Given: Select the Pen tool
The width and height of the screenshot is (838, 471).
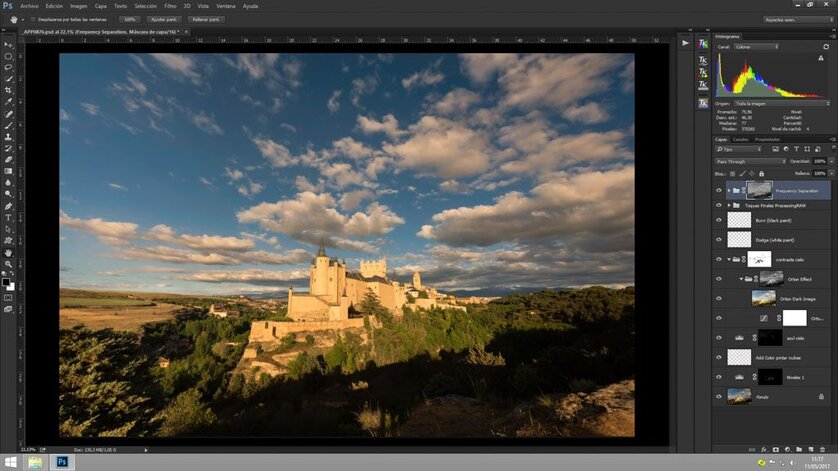Looking at the screenshot, I should (8, 206).
